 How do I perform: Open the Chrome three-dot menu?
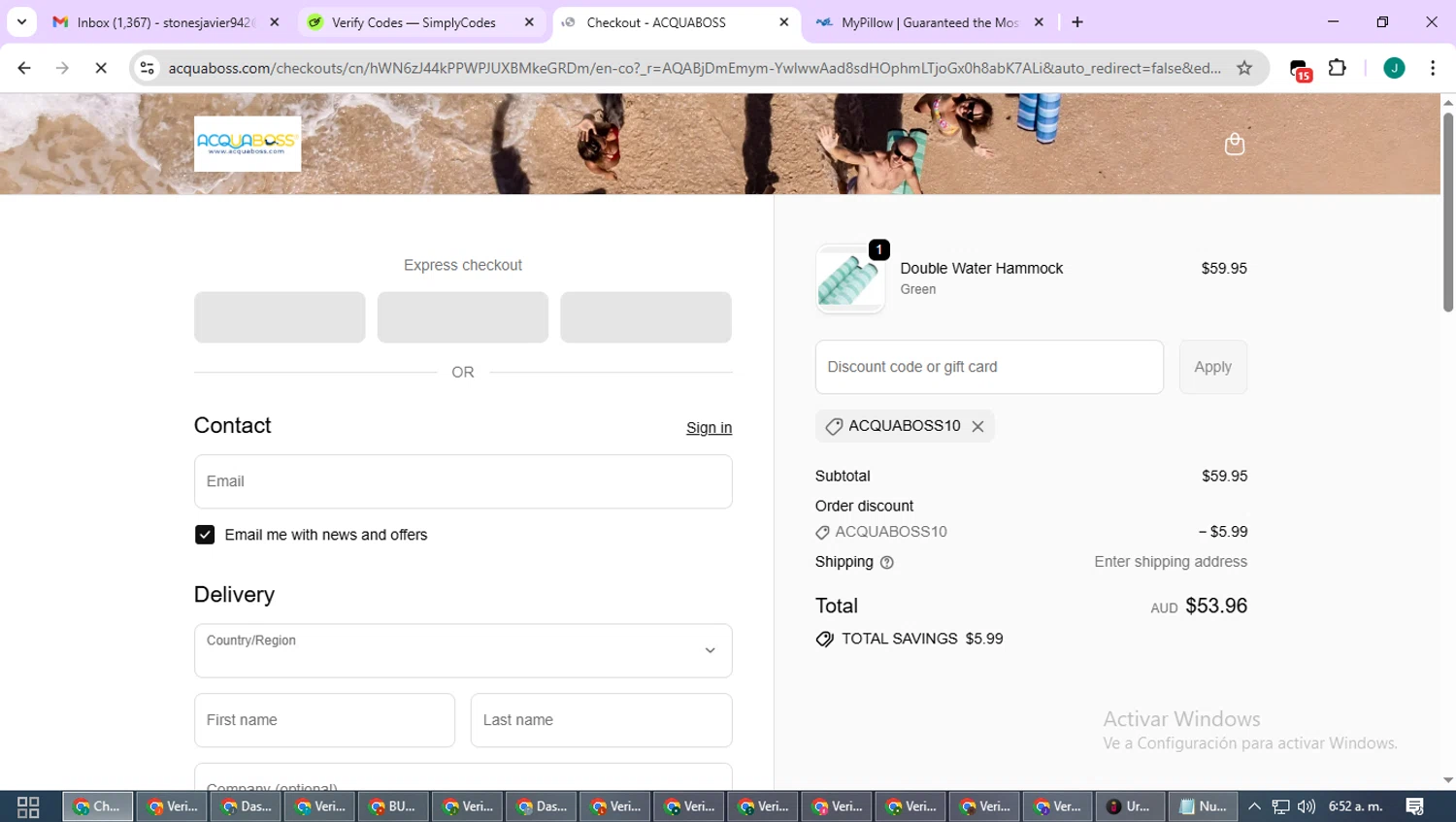(1433, 68)
